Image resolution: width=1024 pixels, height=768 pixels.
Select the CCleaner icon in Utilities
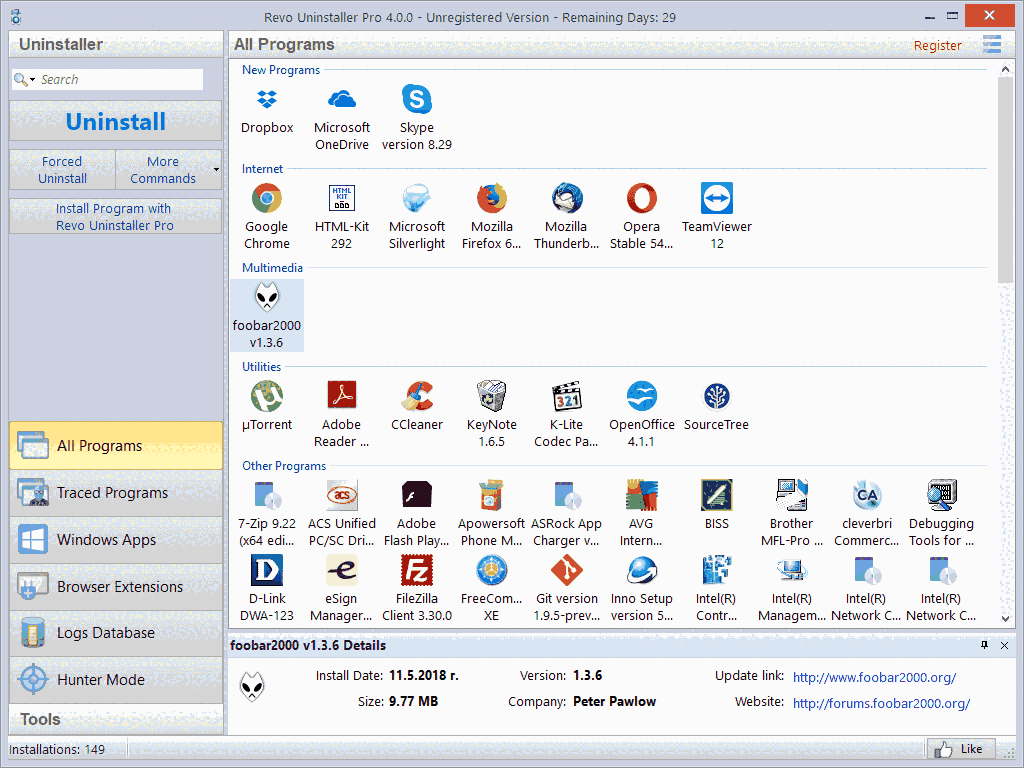point(416,396)
